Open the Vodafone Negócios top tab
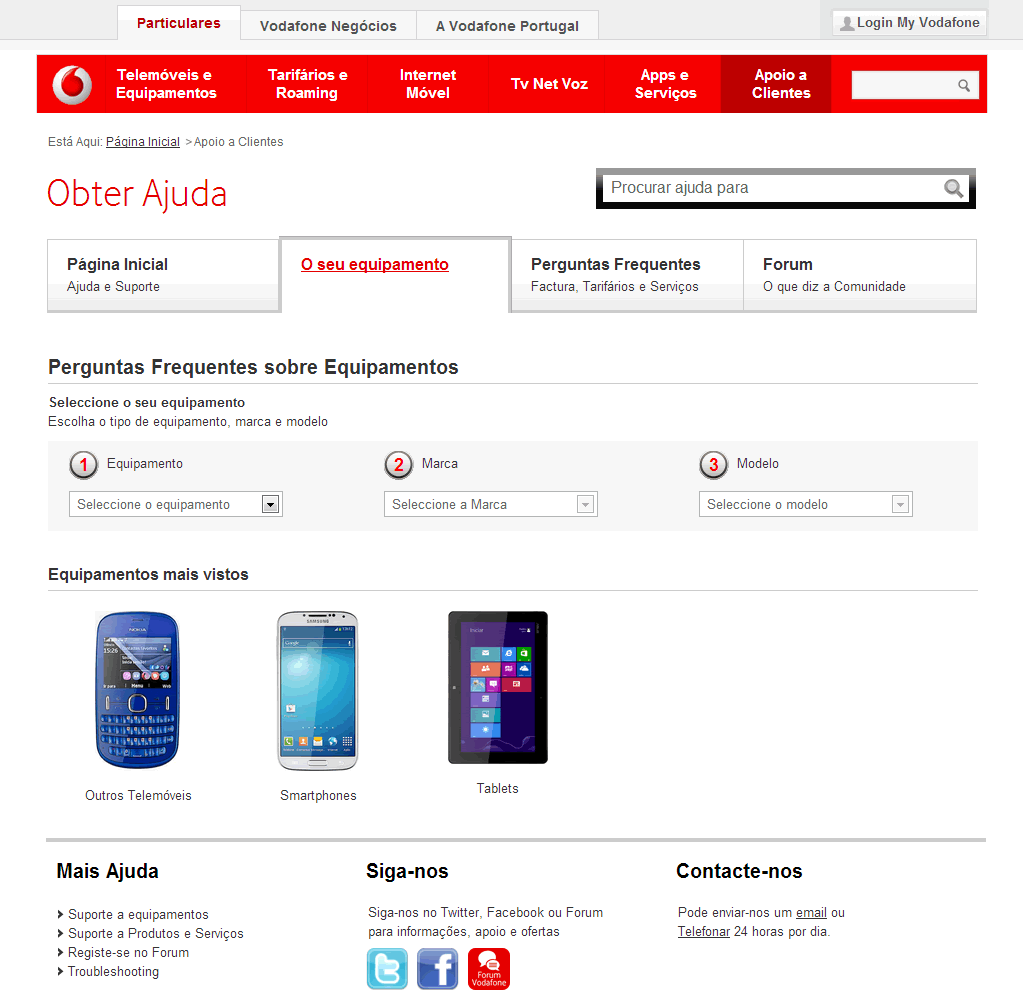The image size is (1023, 1000). click(328, 26)
